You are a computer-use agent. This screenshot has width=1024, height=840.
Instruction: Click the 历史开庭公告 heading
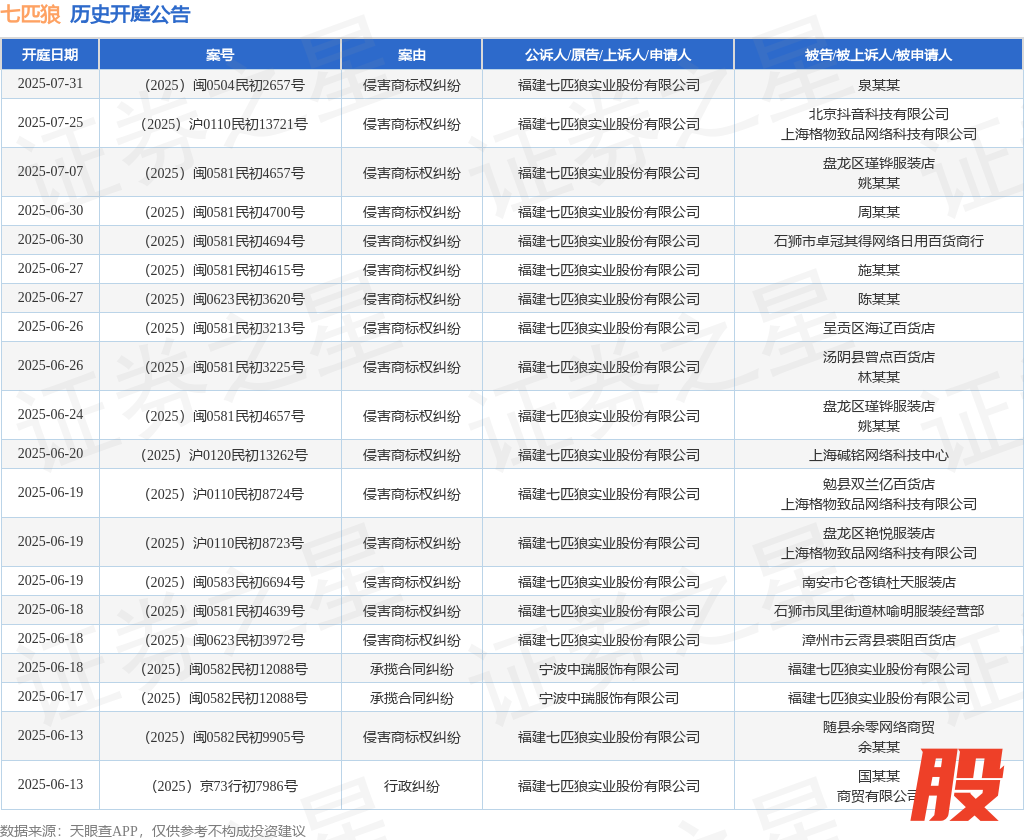(130, 14)
